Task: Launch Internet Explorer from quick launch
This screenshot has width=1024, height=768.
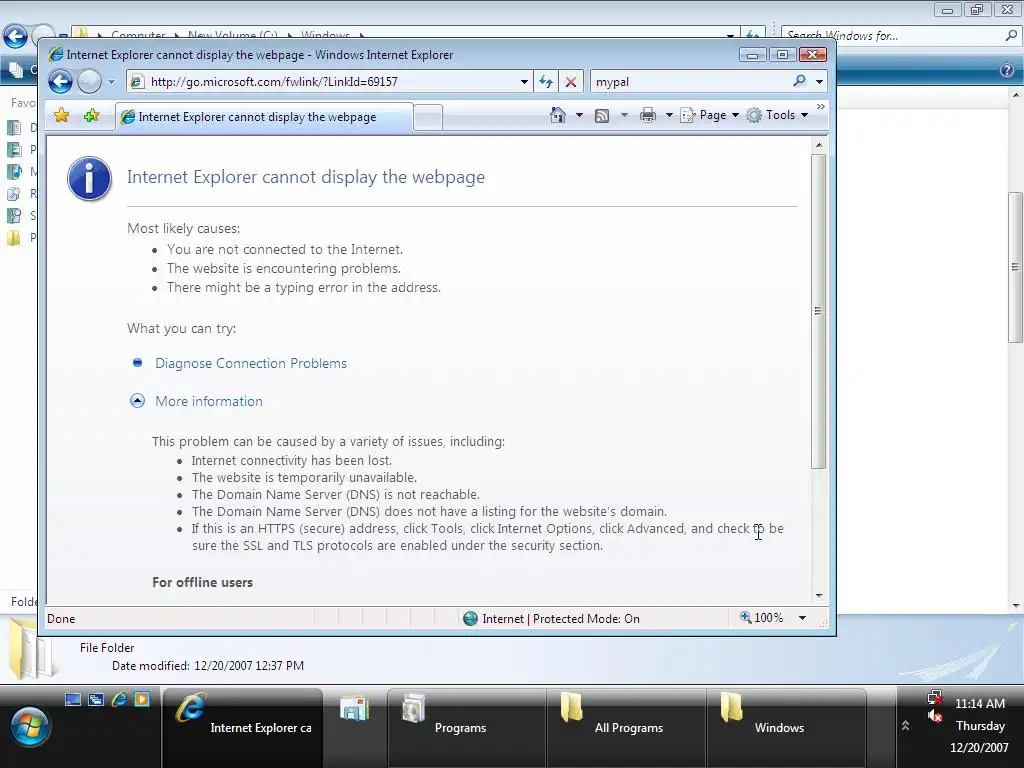Action: [x=119, y=699]
